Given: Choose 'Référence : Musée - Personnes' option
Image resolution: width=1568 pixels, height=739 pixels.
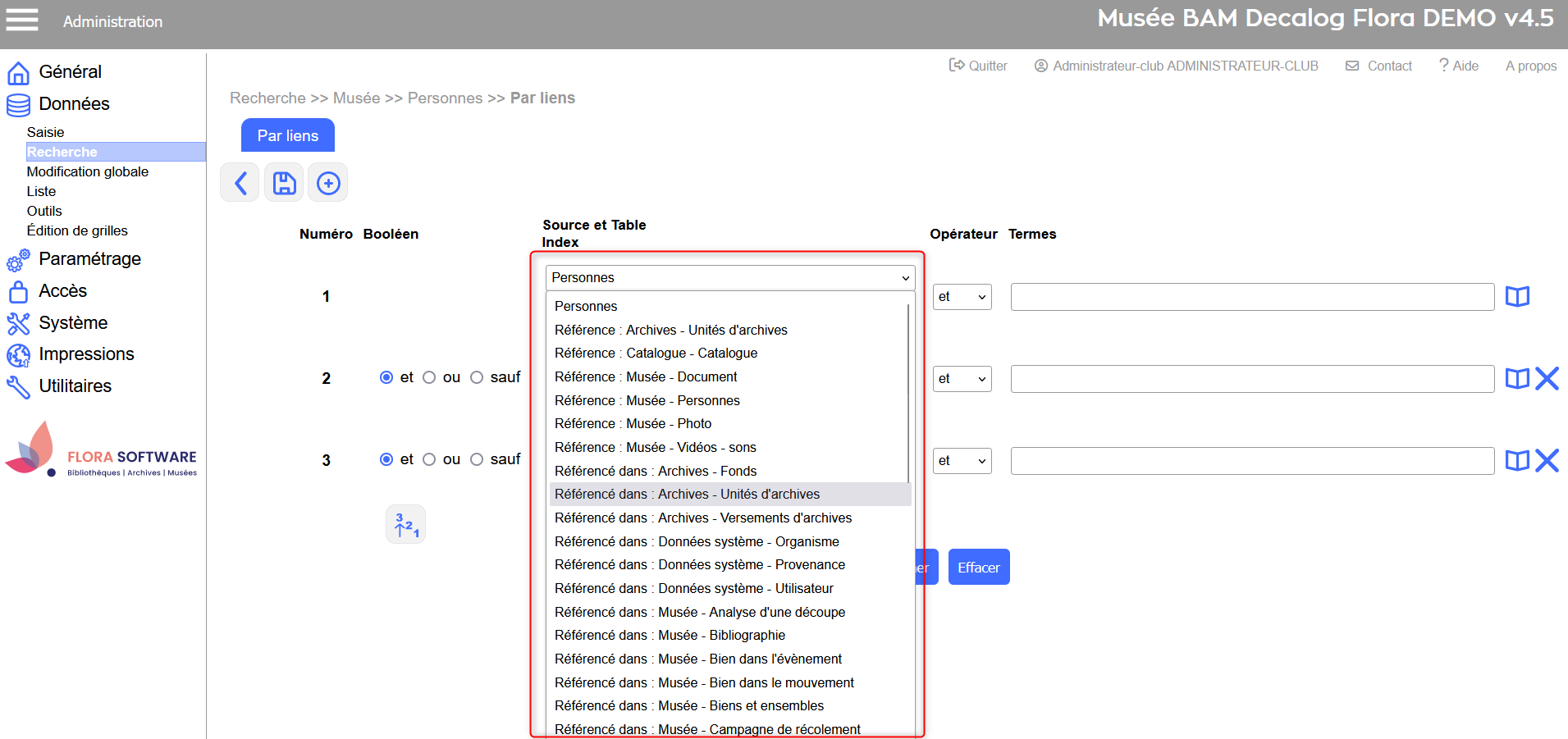Looking at the screenshot, I should click(729, 400).
